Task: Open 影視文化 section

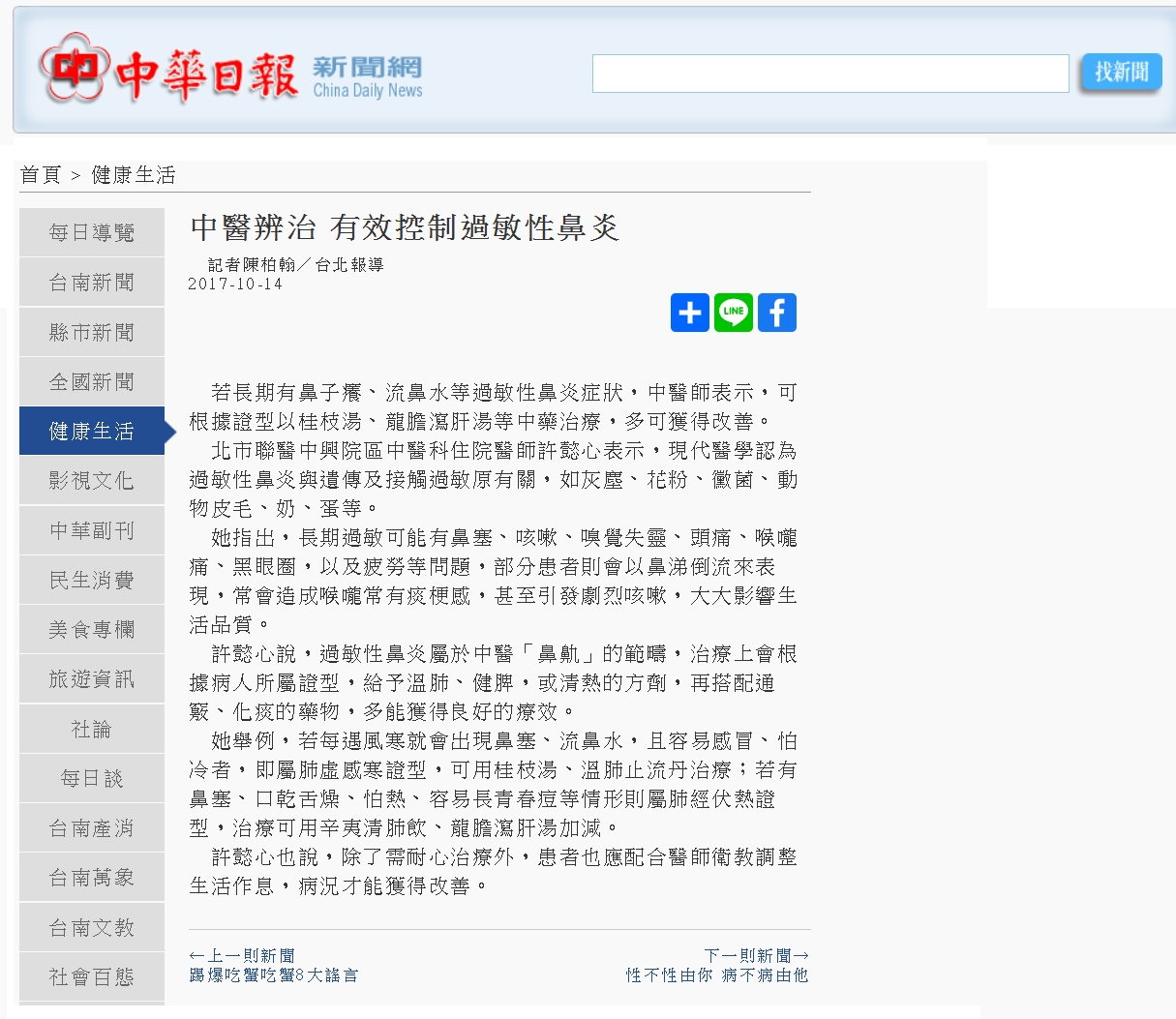Action: [92, 481]
